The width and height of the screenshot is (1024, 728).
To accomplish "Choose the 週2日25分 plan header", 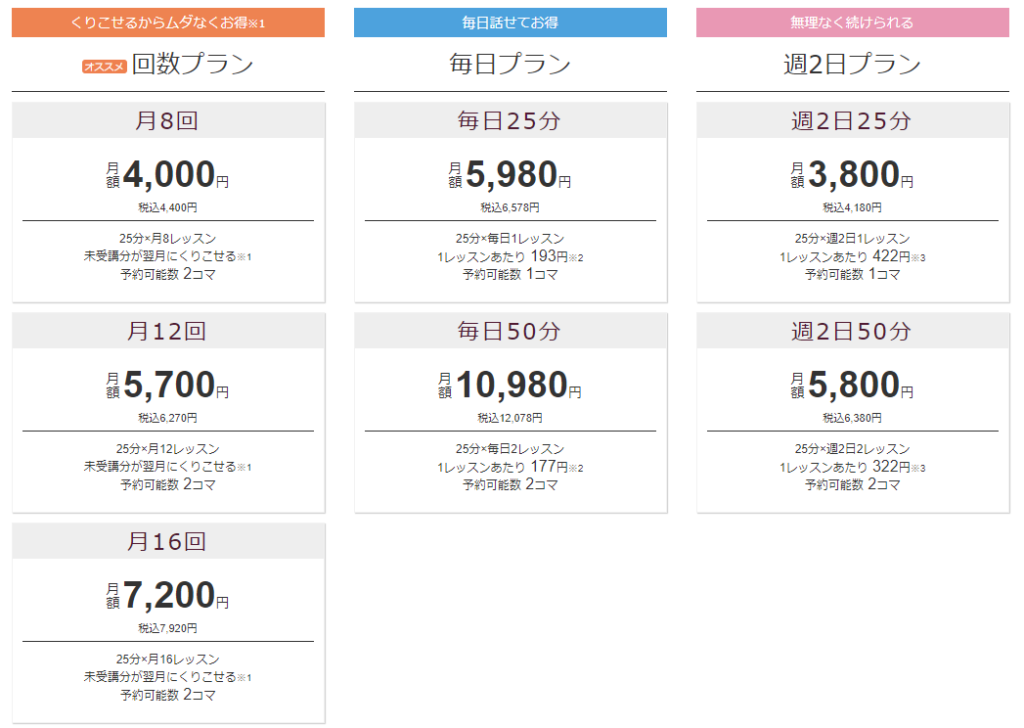I will pos(852,121).
